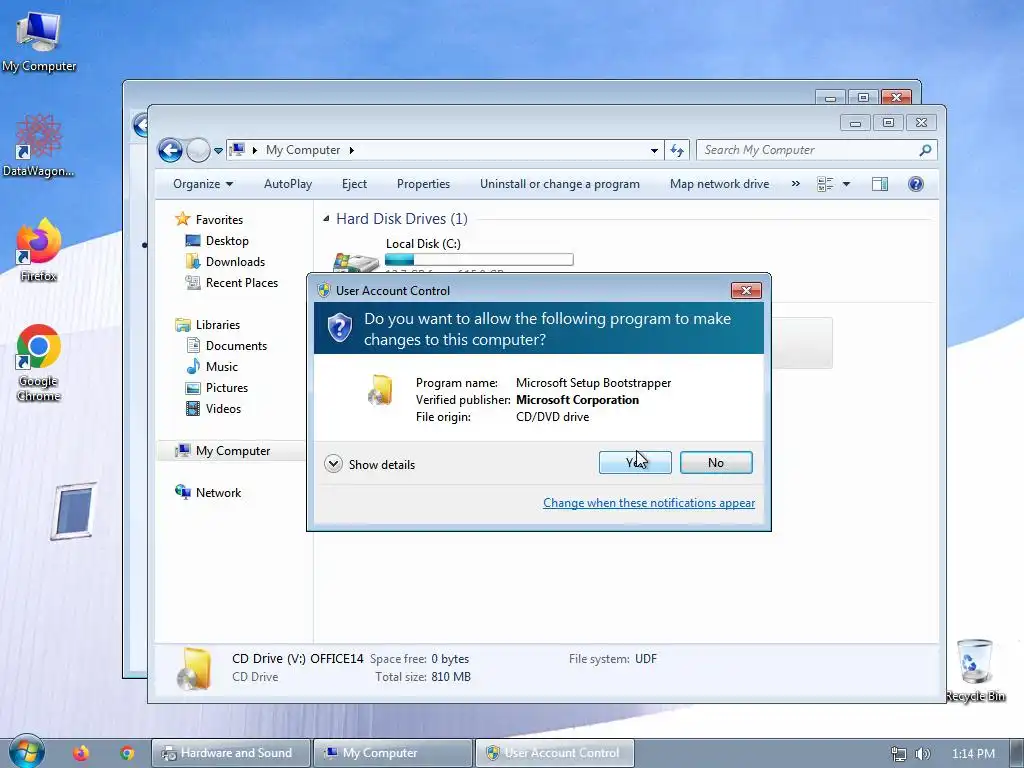The width and height of the screenshot is (1024, 768).
Task: Click the Setup Bootstrapper program icon
Action: coord(381,391)
